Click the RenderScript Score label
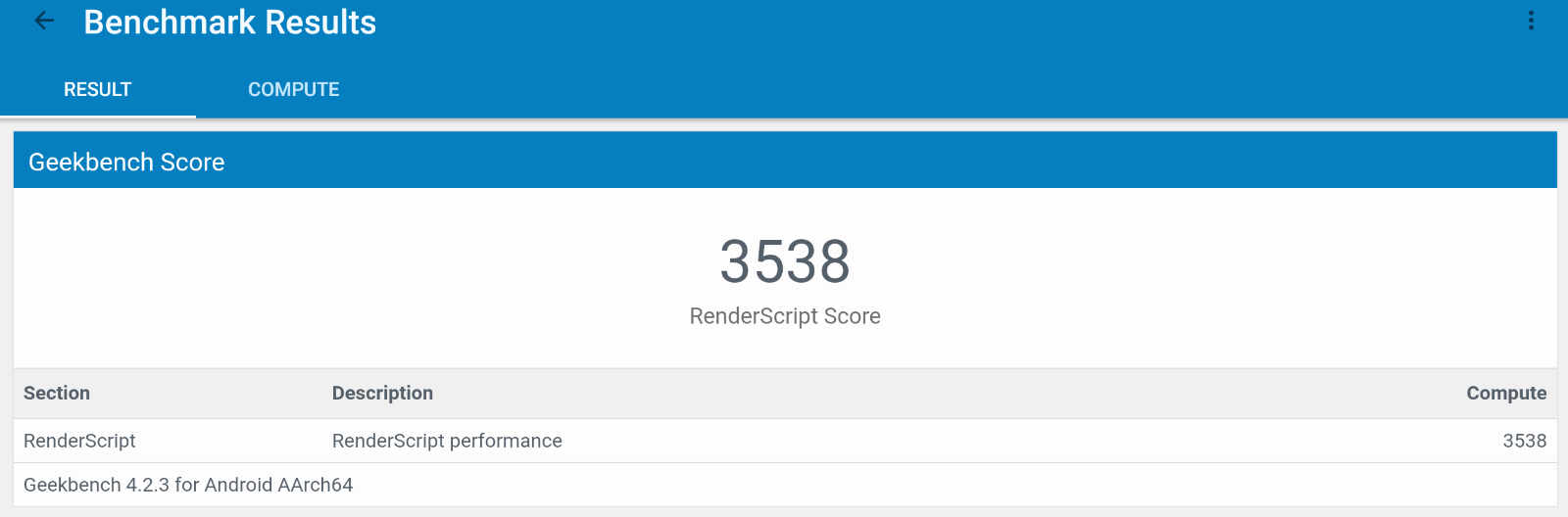Screen dimensions: 1568x517 tap(785, 316)
